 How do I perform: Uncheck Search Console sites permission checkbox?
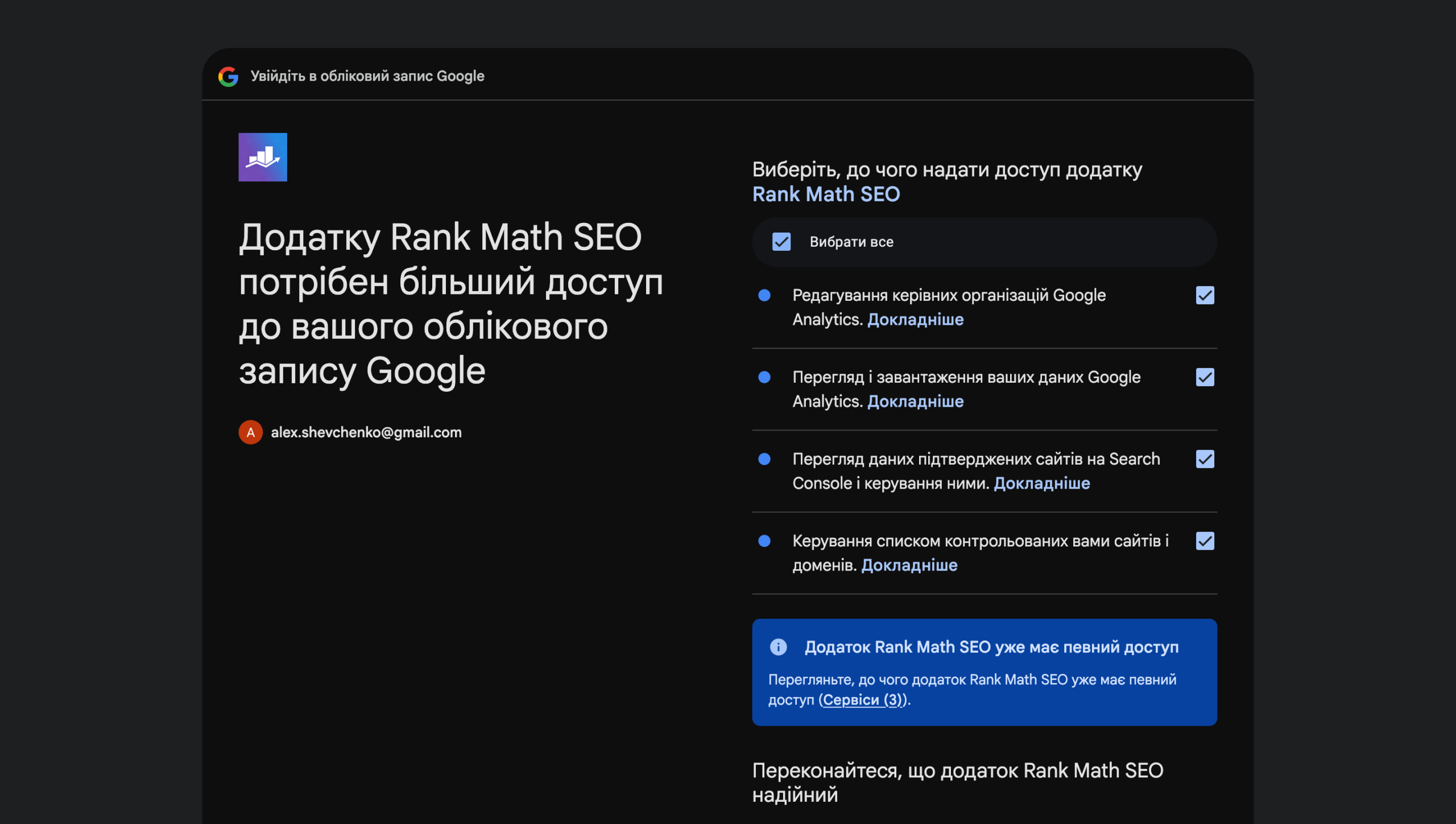coord(1205,459)
